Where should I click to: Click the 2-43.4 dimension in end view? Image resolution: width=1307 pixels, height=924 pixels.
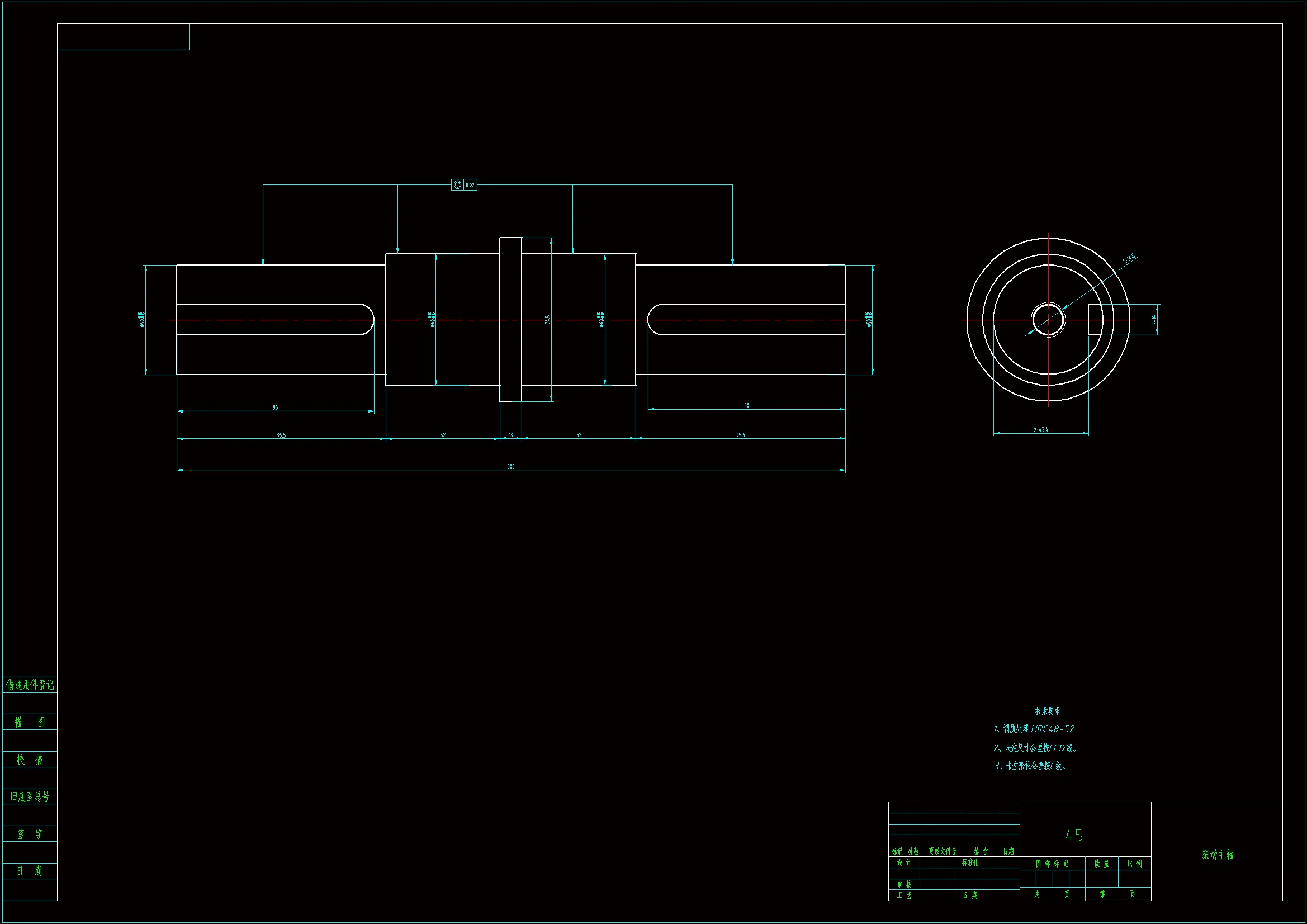click(1040, 430)
